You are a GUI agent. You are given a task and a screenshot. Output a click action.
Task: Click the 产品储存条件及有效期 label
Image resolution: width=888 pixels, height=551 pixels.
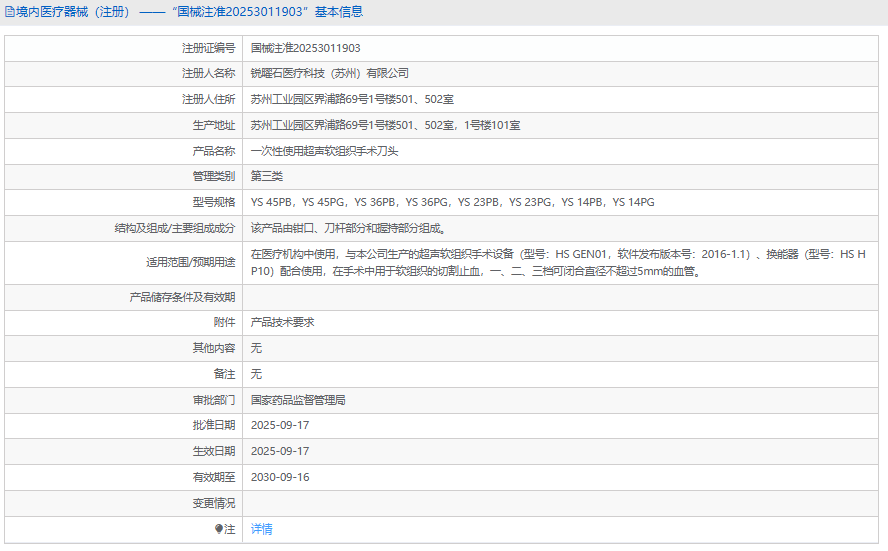(182, 297)
